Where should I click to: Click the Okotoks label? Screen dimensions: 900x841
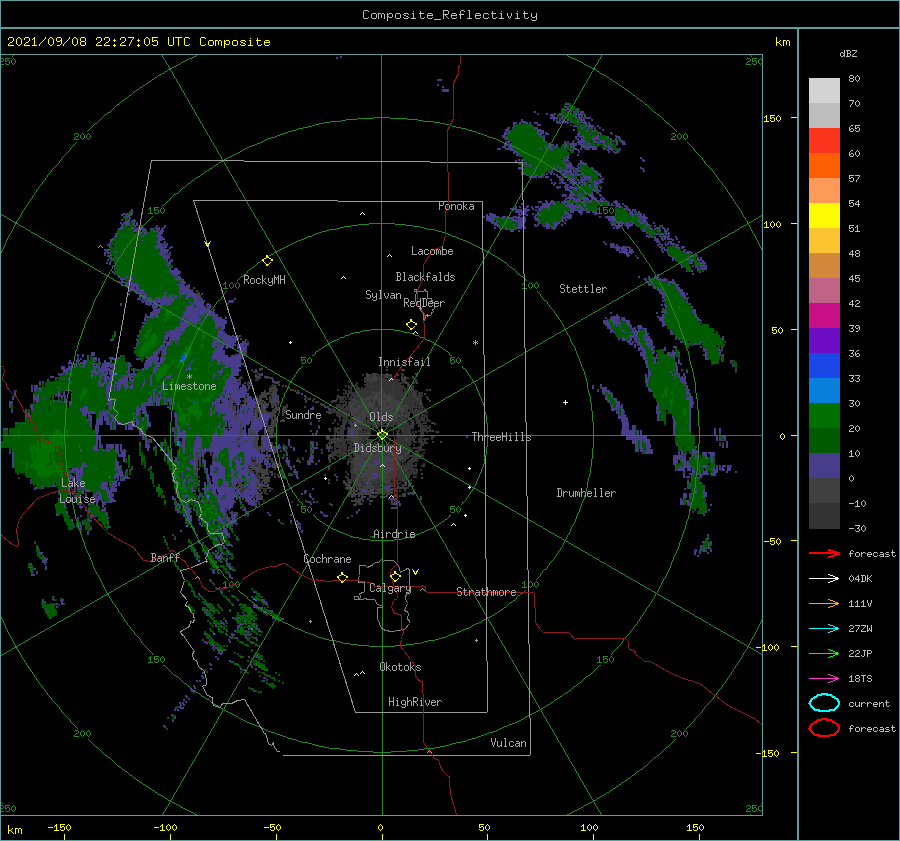[400, 667]
